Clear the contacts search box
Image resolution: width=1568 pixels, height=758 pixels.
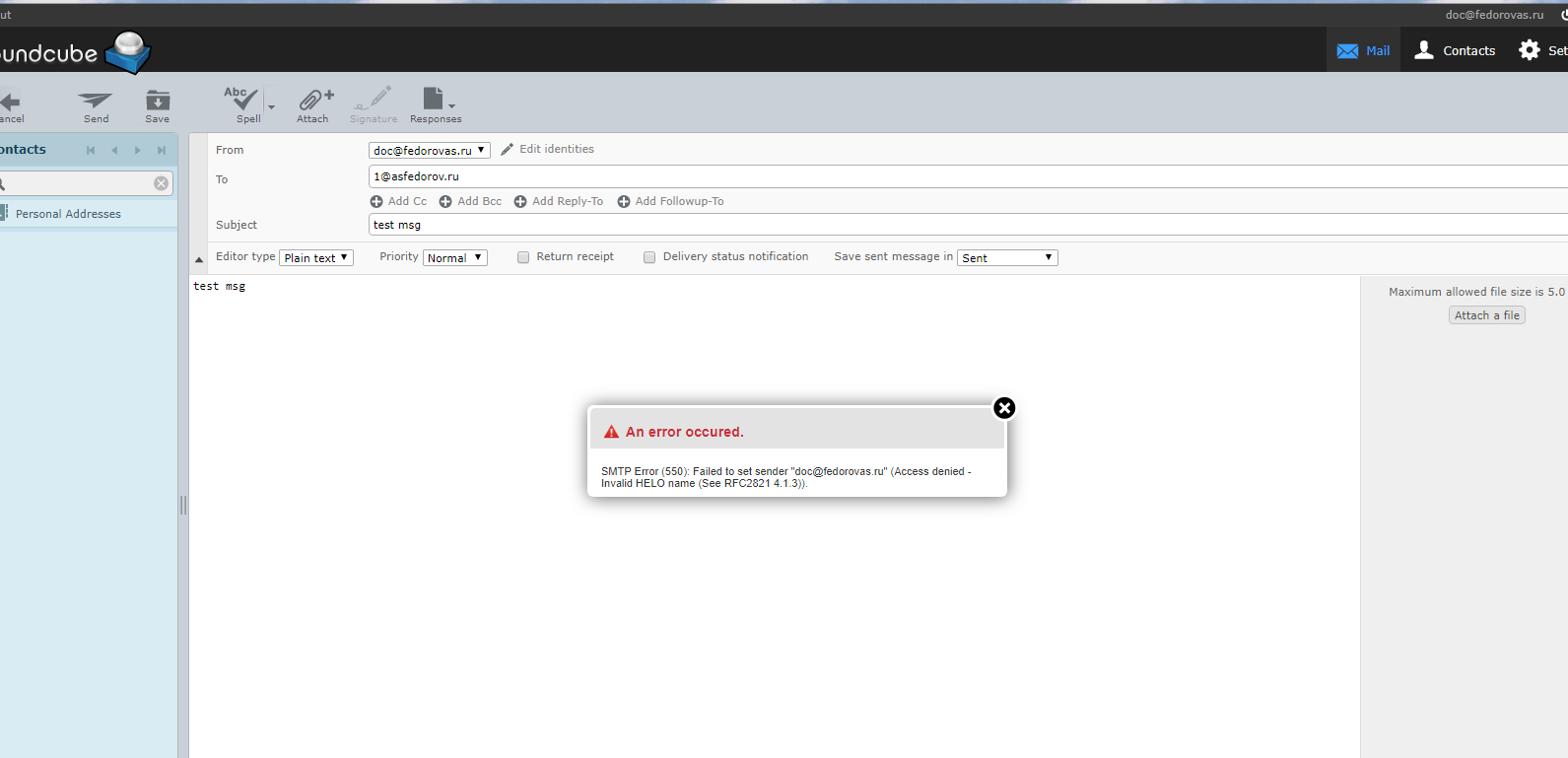tap(161, 183)
